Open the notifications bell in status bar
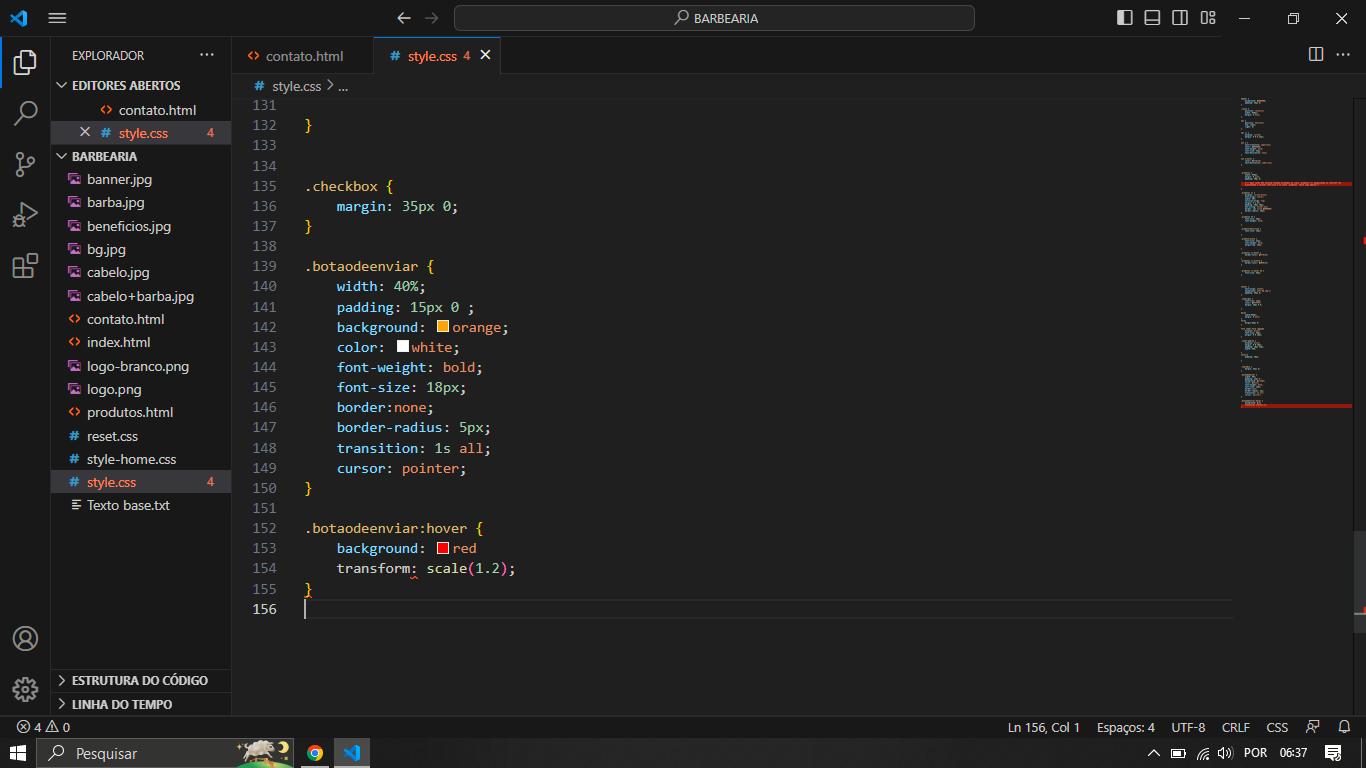The image size is (1366, 768). [1344, 727]
